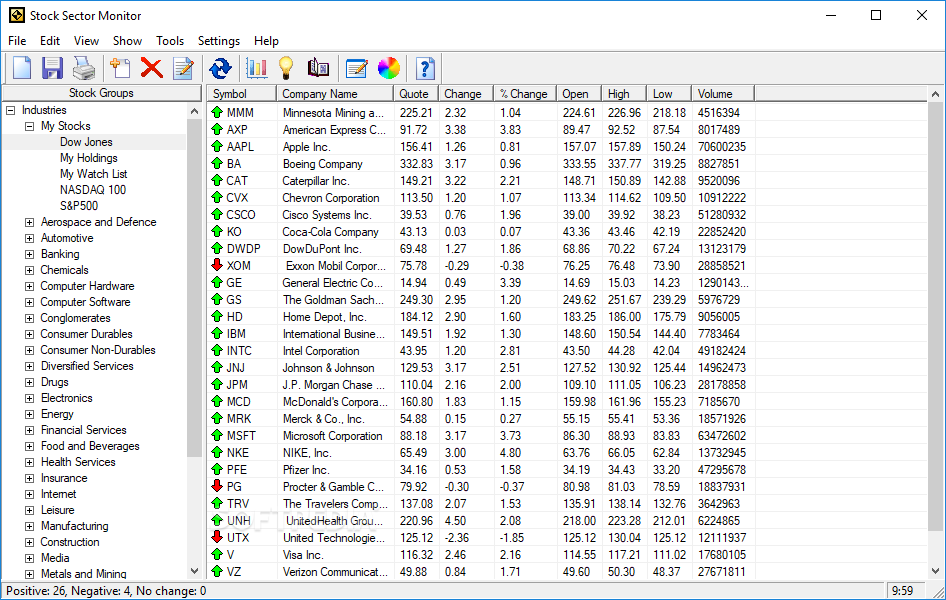
Task: Open the File menu
Action: click(17, 41)
